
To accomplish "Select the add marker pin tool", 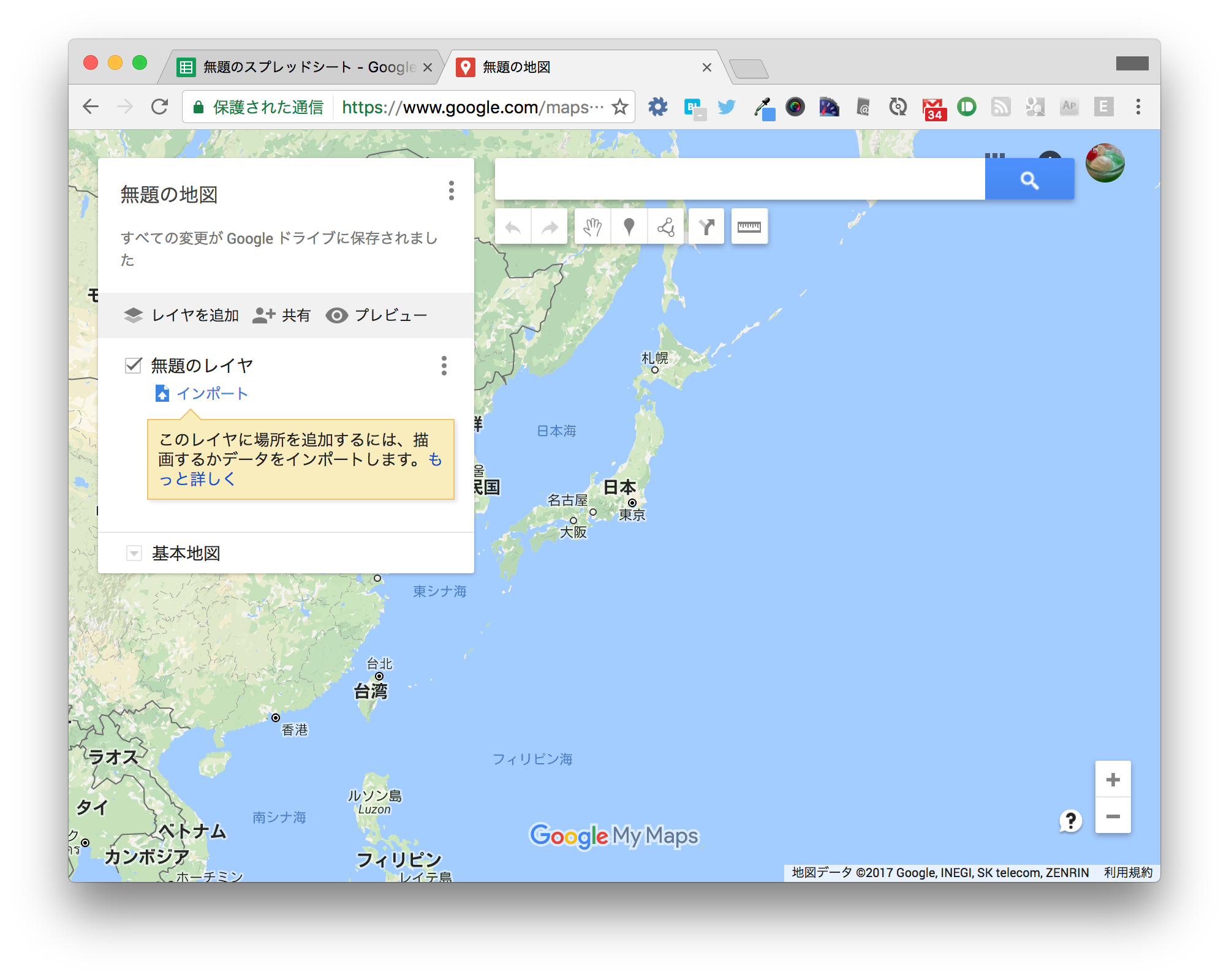I will [x=629, y=227].
